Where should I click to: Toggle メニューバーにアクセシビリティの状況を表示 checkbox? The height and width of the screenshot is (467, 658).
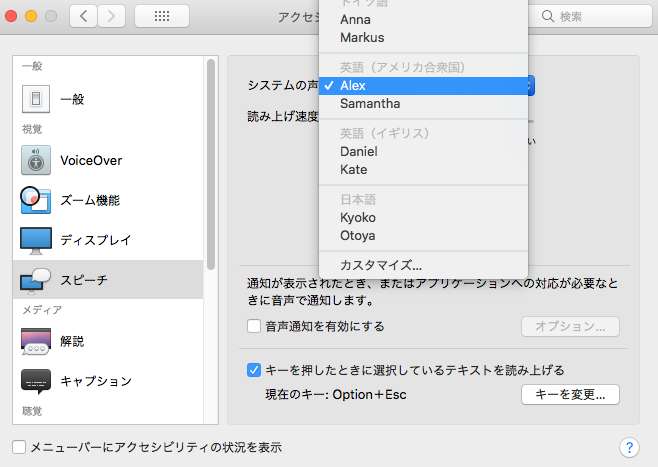click(x=19, y=447)
